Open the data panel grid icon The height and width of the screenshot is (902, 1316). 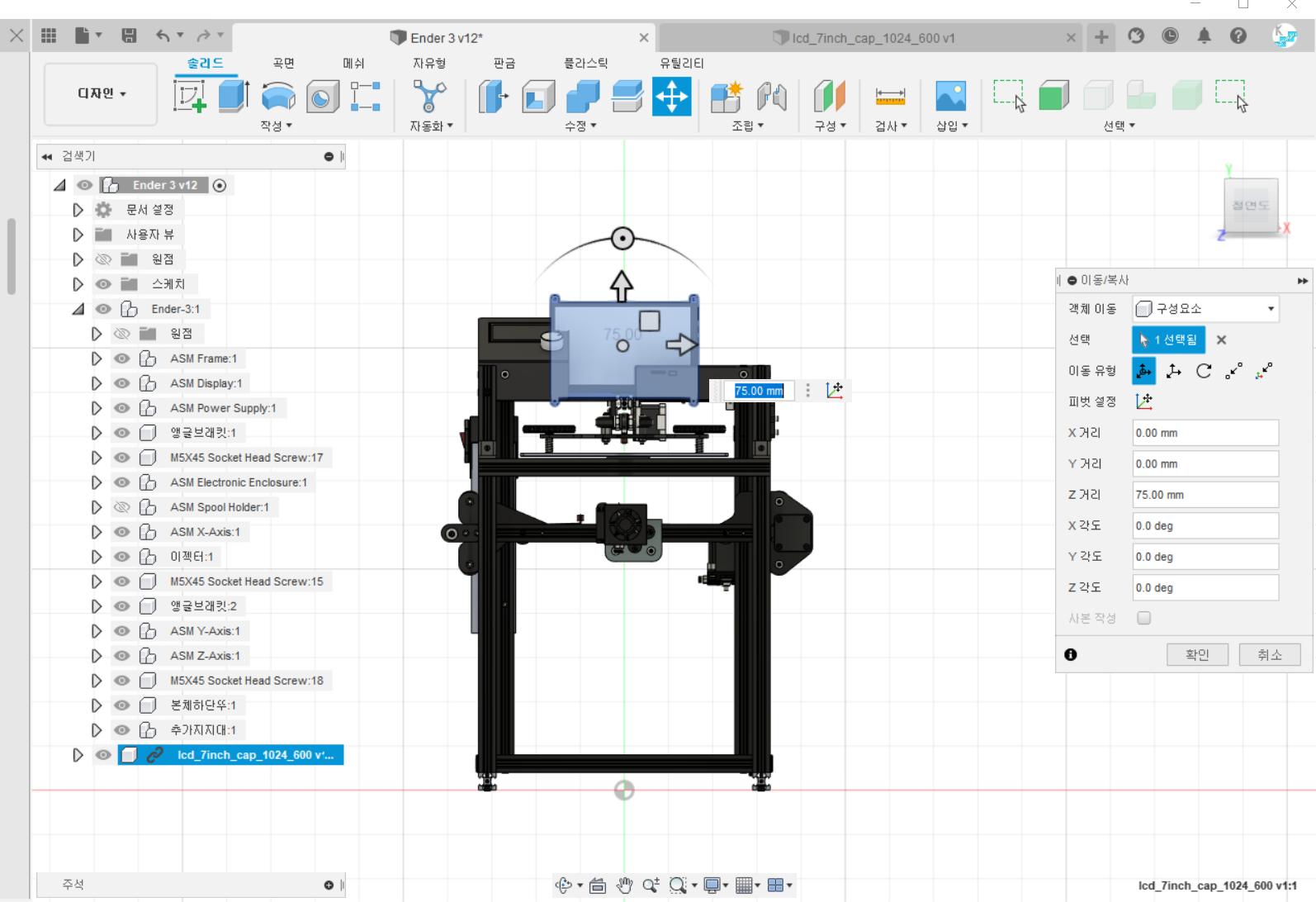point(49,36)
